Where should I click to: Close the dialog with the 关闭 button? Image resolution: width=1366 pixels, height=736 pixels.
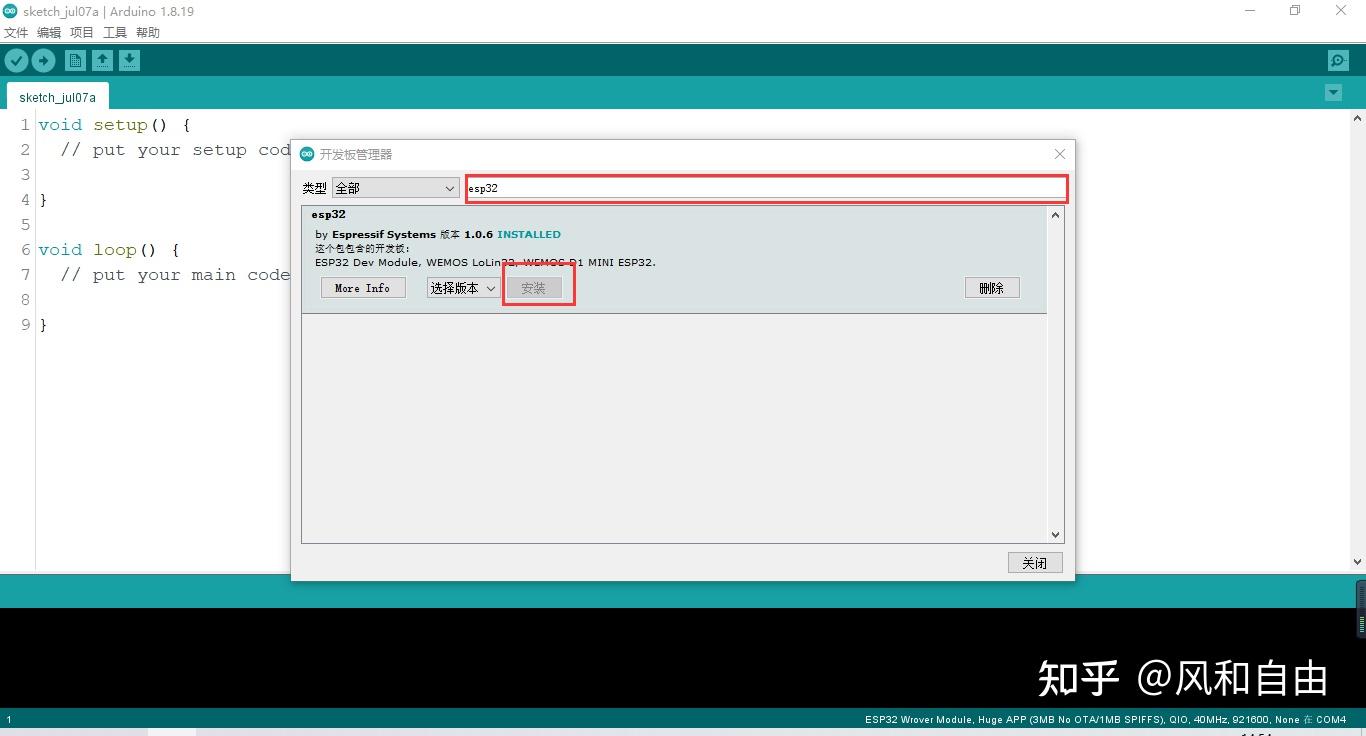click(x=1034, y=562)
